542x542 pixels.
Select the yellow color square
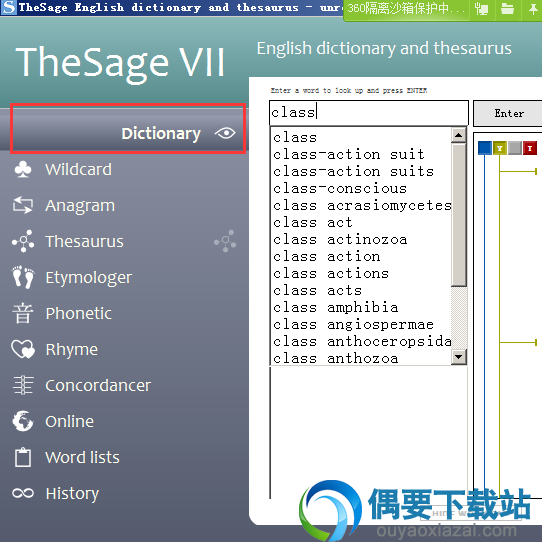point(499,148)
